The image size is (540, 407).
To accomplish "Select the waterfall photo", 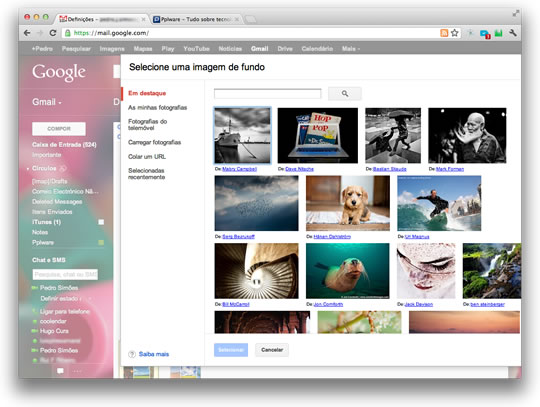I will [x=492, y=271].
